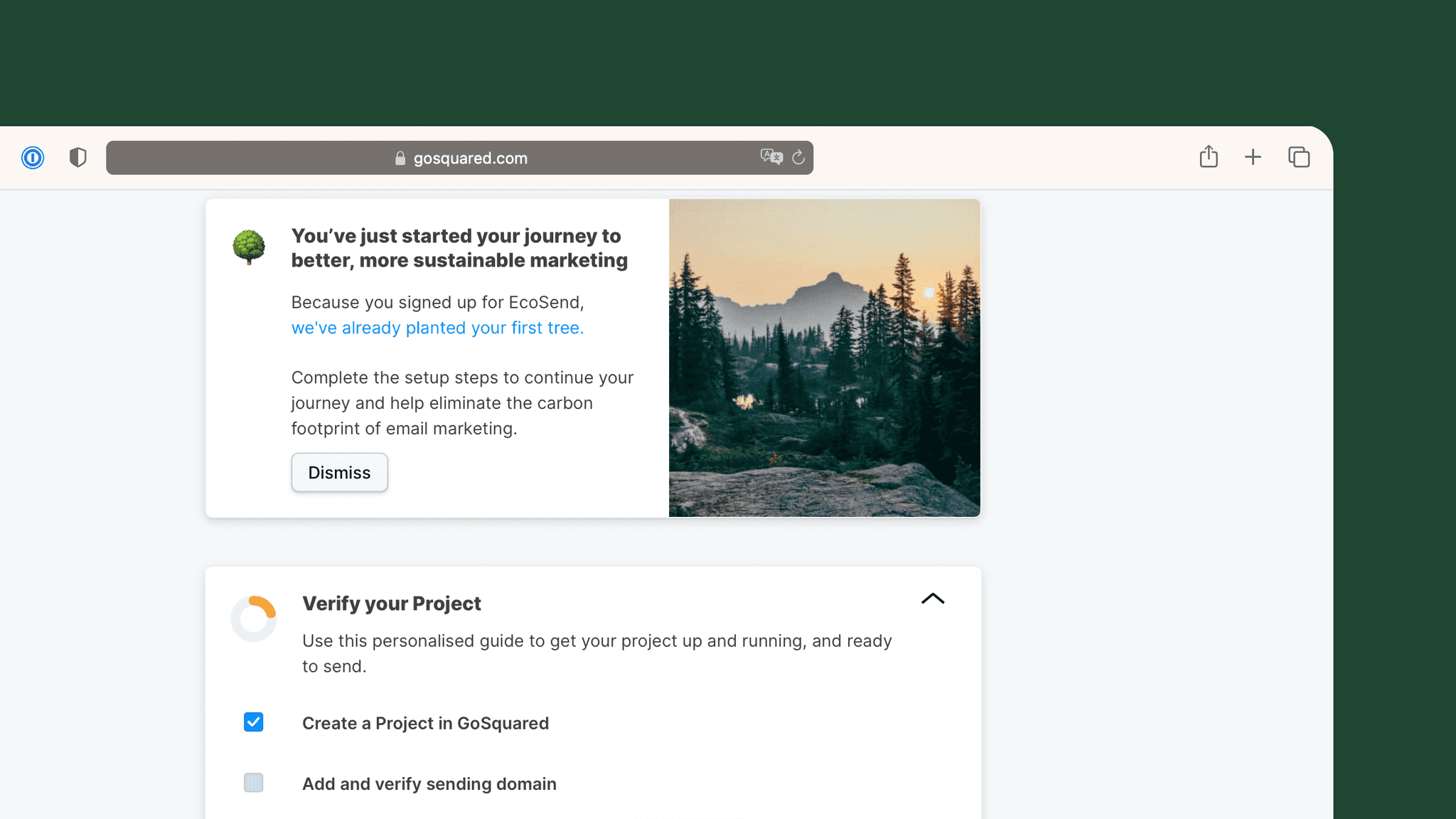Reload the page with refresh icon
The width and height of the screenshot is (1456, 819).
[x=798, y=157]
